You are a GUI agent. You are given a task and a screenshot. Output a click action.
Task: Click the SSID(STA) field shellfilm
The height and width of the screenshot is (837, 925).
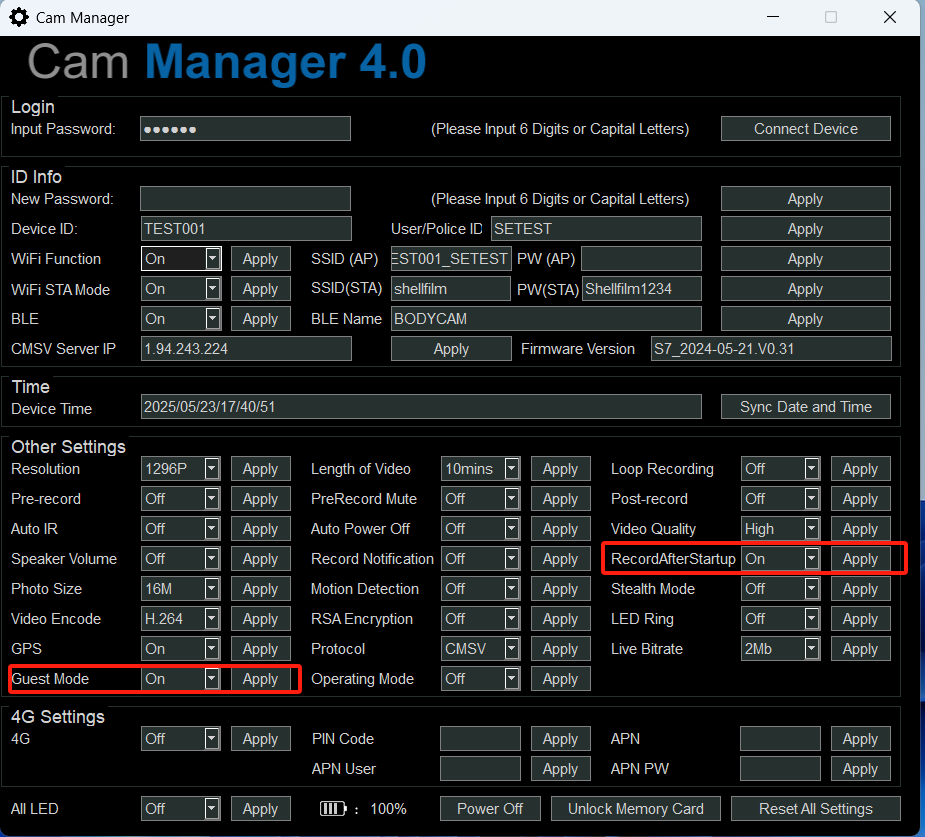click(x=451, y=289)
